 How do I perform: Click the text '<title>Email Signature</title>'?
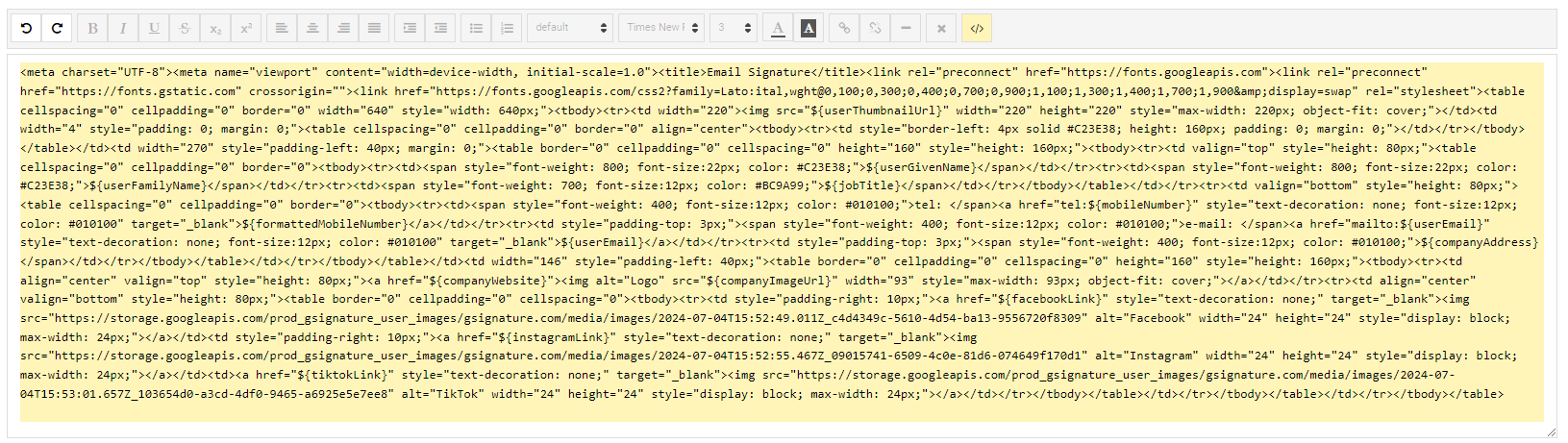761,72
